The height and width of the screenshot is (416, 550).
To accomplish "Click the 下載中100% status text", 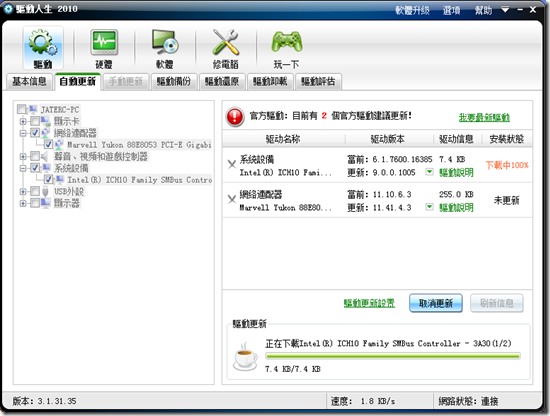I will (x=507, y=165).
